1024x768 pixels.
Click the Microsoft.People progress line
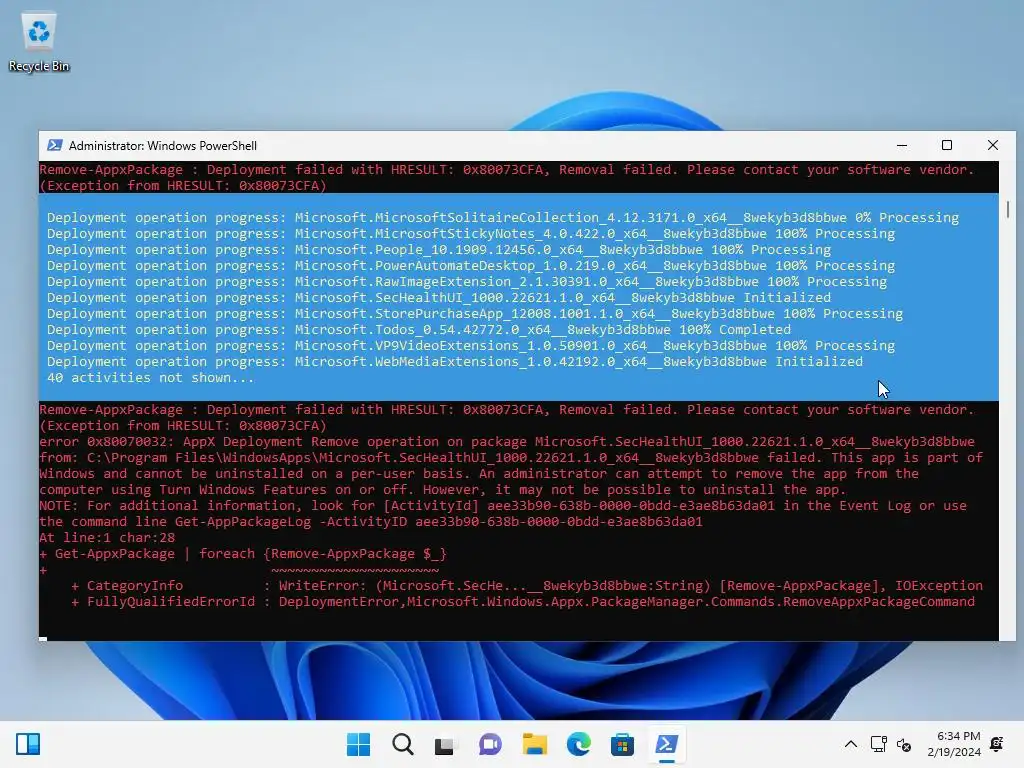[x=439, y=249]
